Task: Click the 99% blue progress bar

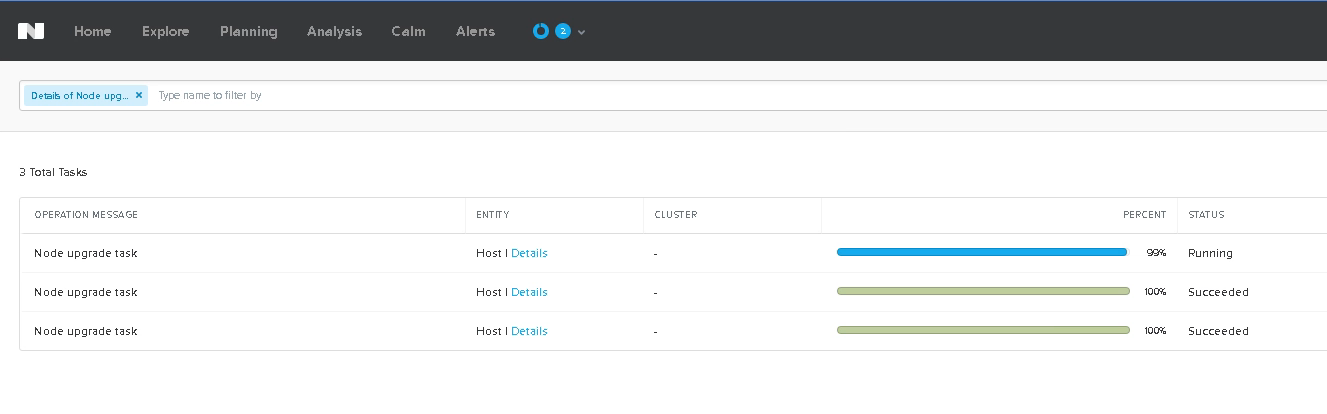Action: click(981, 253)
